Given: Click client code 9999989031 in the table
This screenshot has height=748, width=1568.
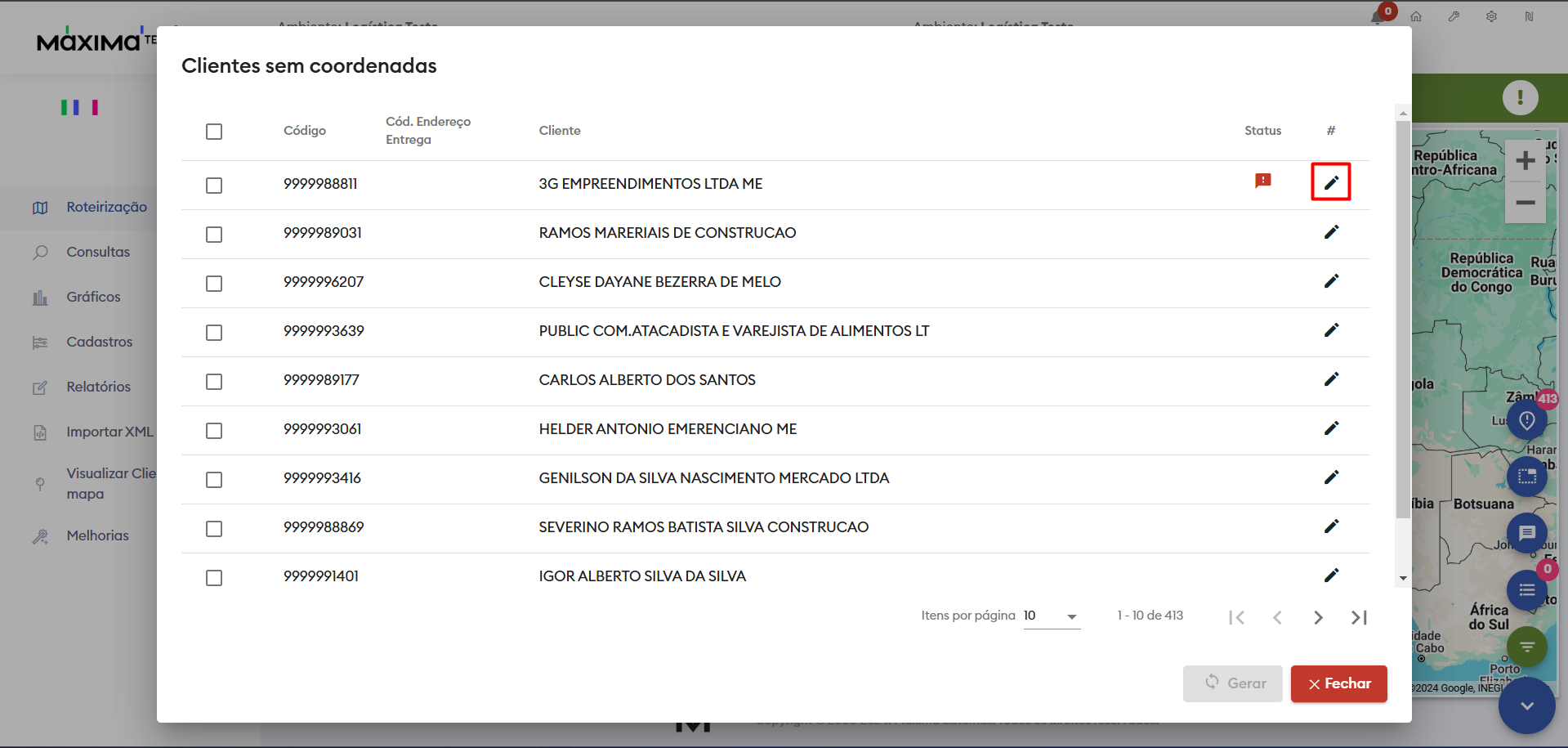Looking at the screenshot, I should (323, 233).
